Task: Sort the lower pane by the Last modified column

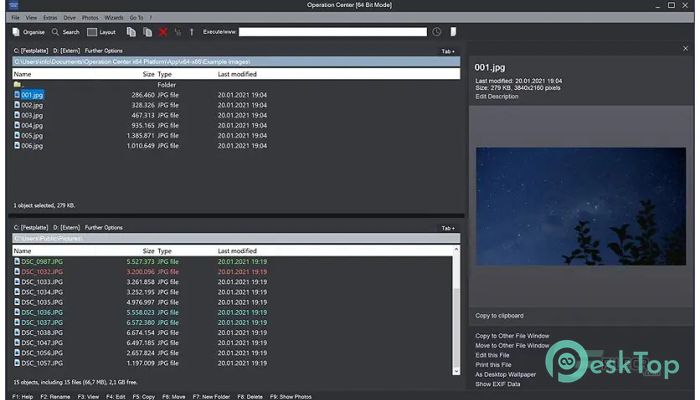Action: point(237,251)
